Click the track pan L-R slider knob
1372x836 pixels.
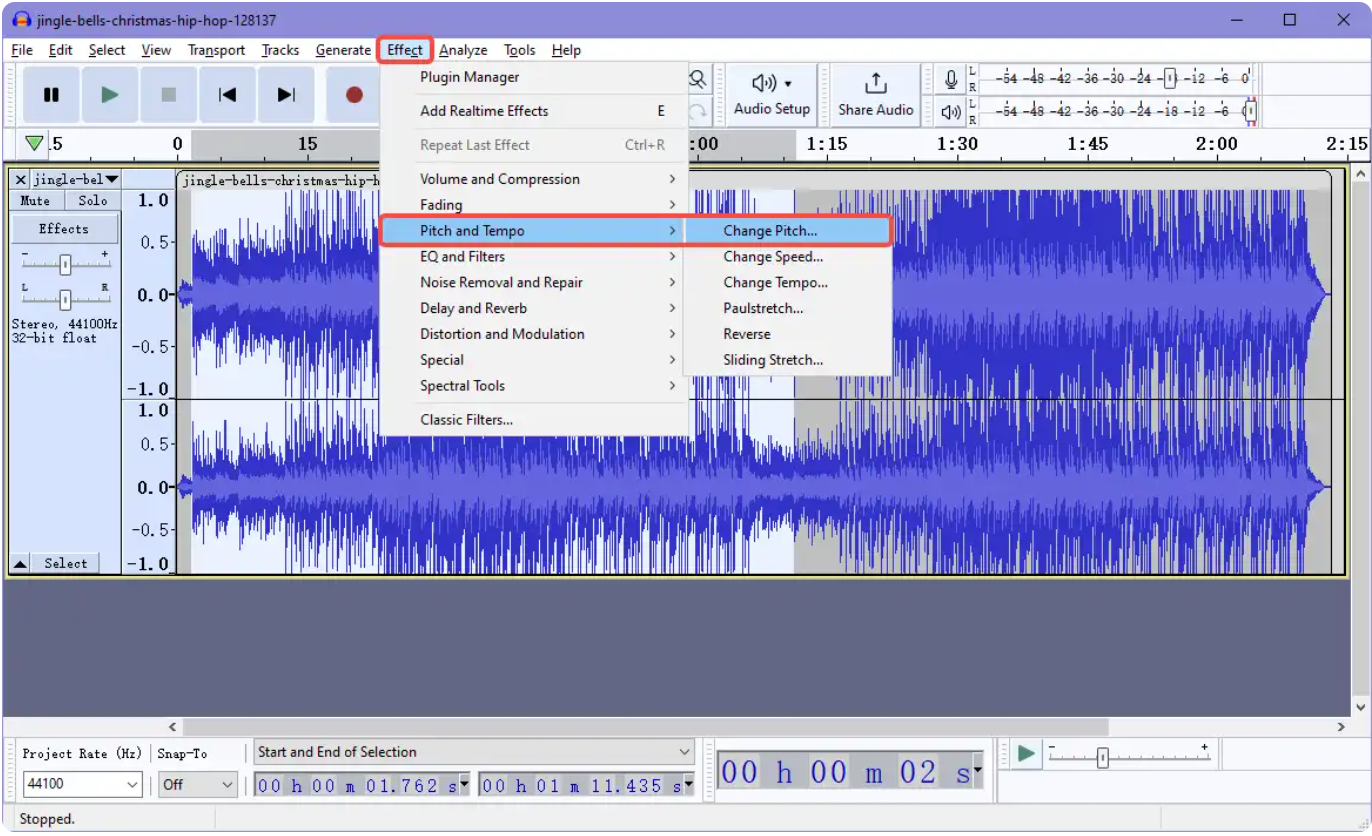click(65, 299)
